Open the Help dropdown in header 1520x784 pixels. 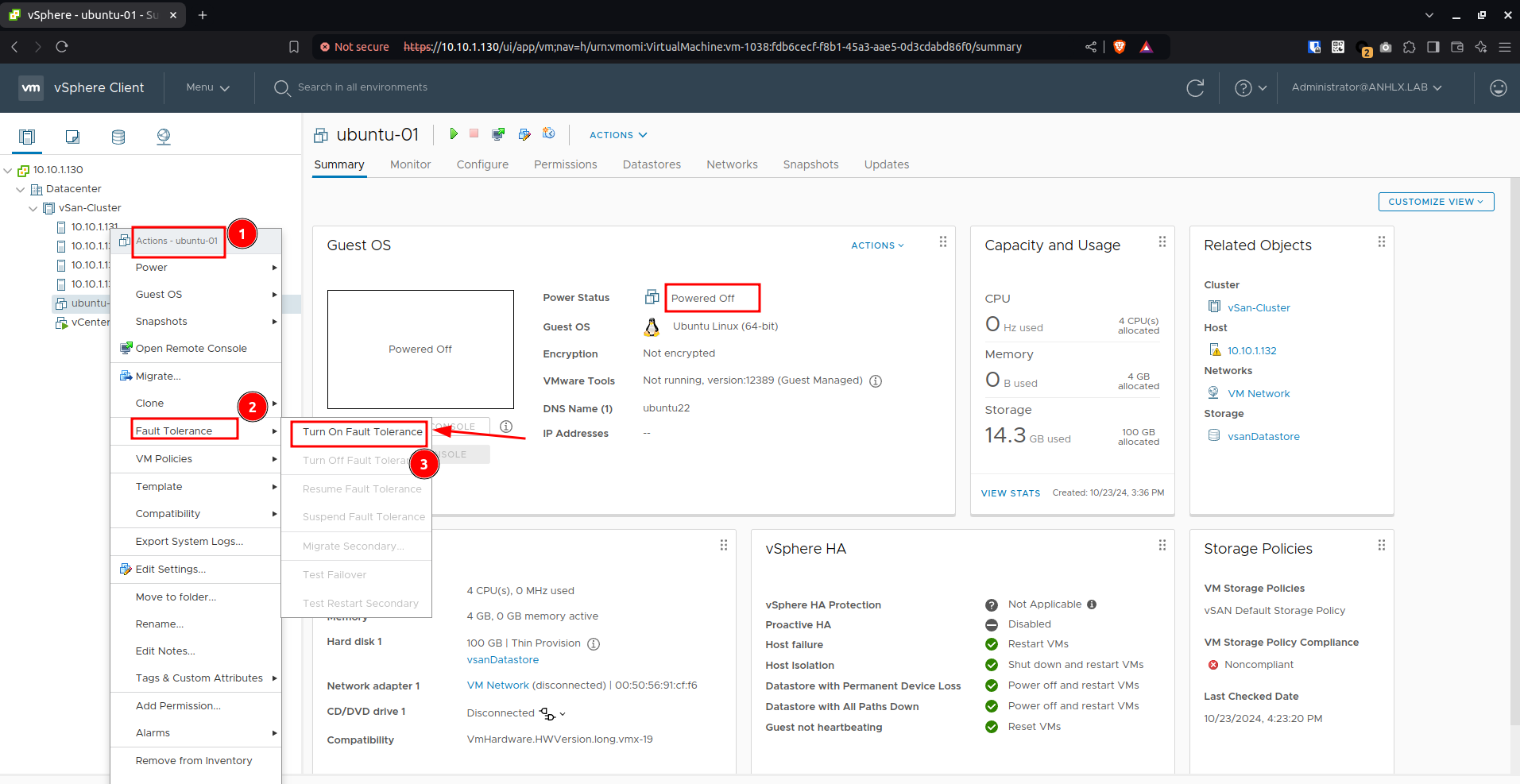[1251, 88]
